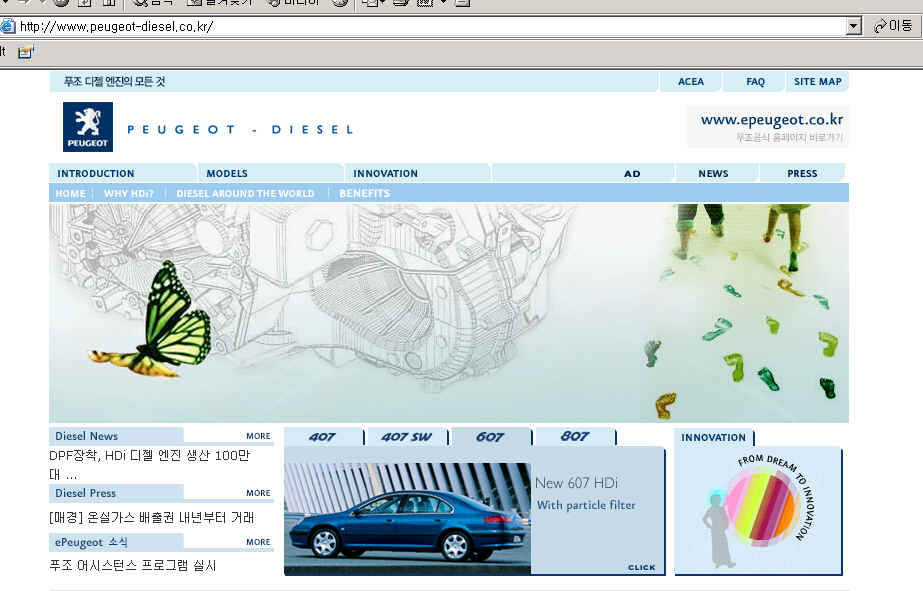The image size is (923, 591).
Task: Click the links bar shortcut icon
Action: (25, 51)
